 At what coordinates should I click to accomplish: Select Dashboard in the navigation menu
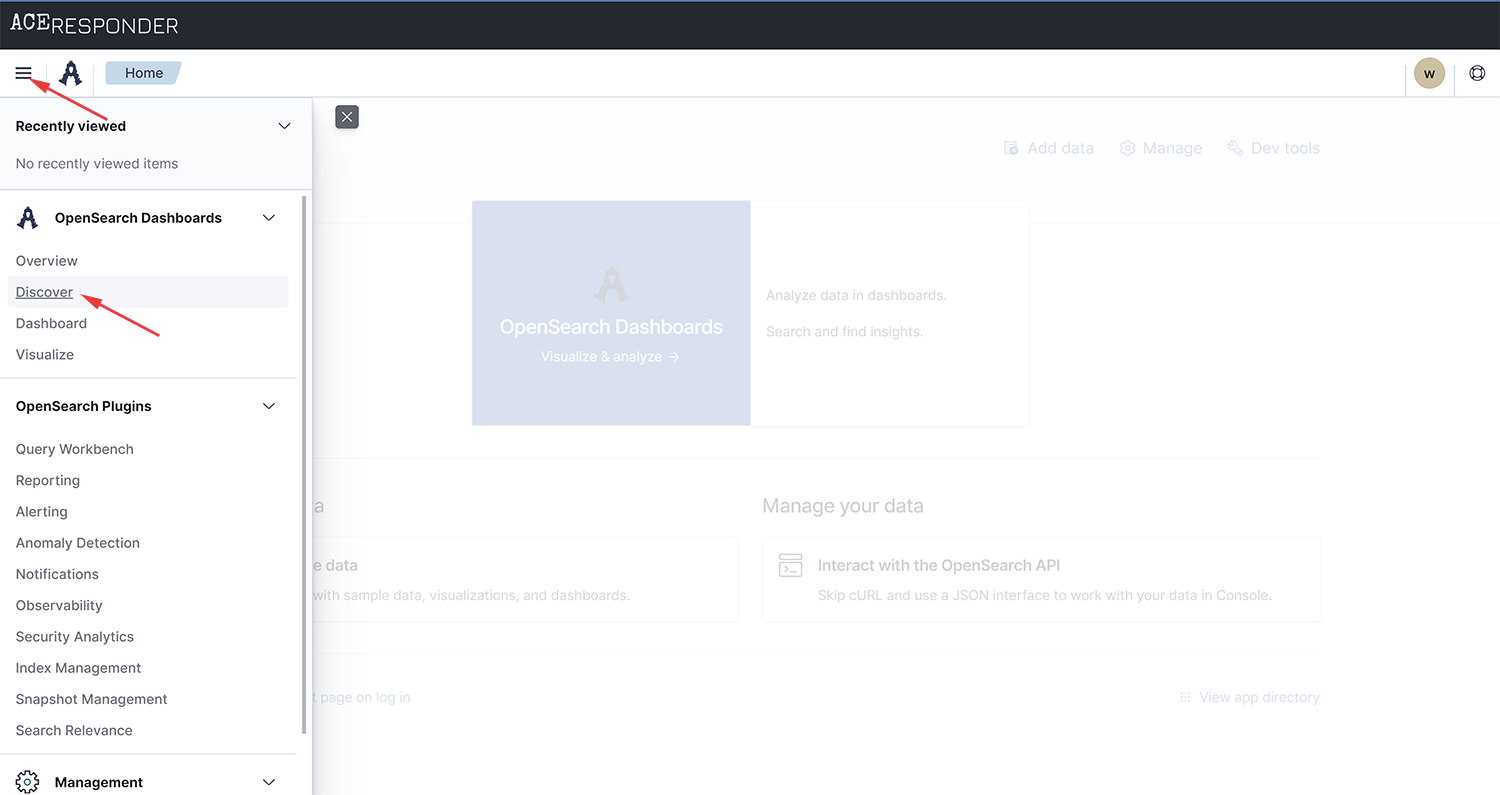51,323
